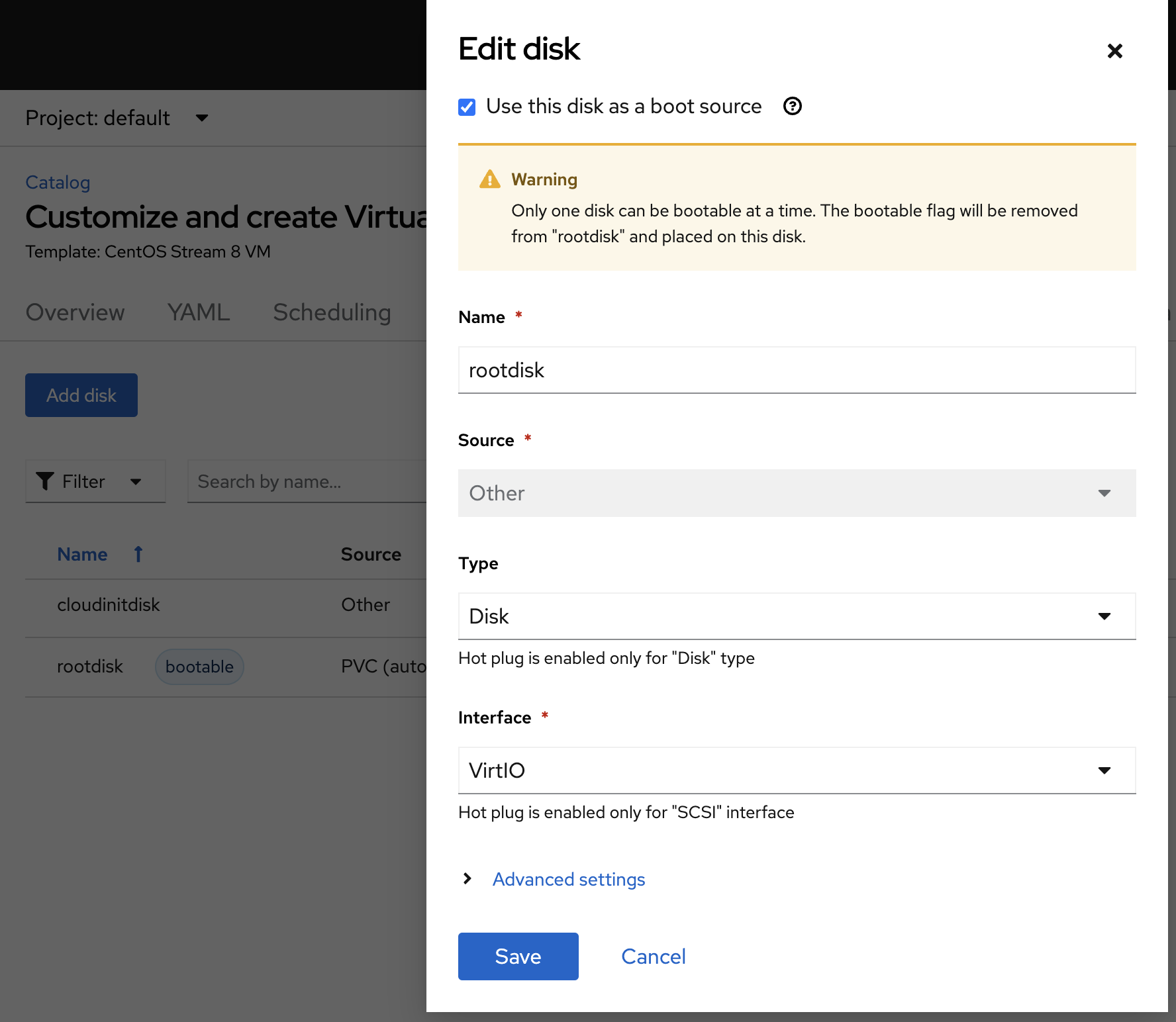
Task: Open the Source dropdown showing Other
Action: (797, 493)
